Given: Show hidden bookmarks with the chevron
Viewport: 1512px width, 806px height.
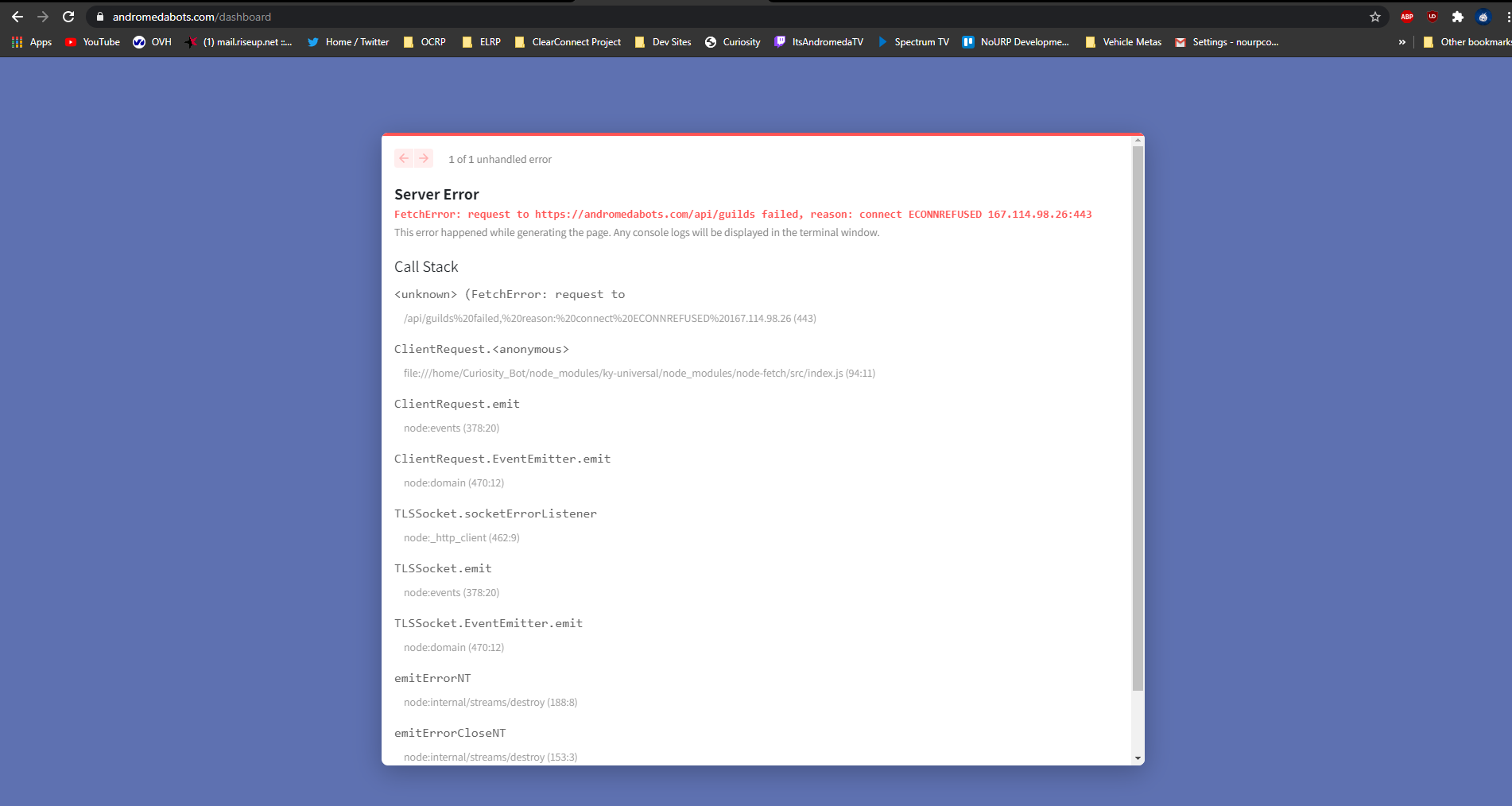Looking at the screenshot, I should (x=1402, y=42).
